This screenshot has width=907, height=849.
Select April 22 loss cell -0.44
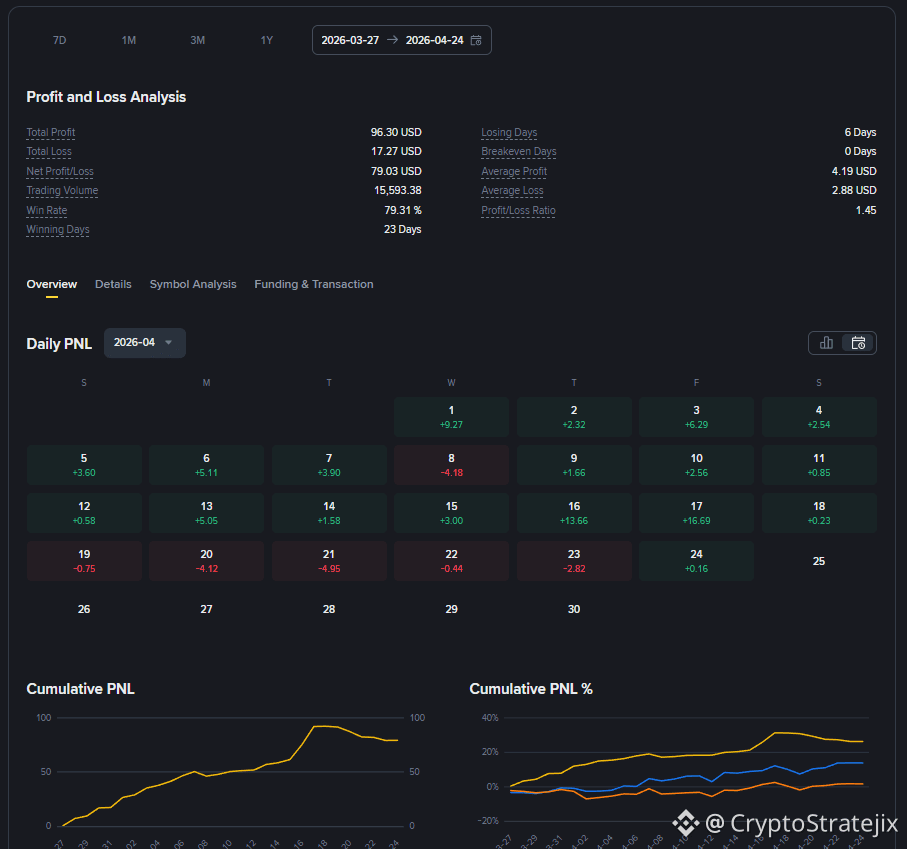click(x=451, y=561)
